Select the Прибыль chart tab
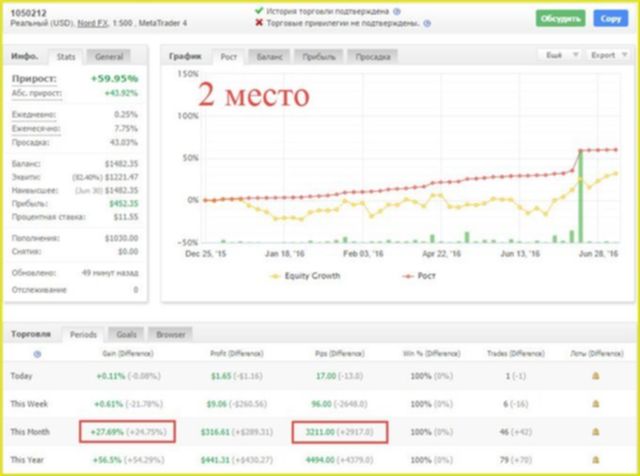Image resolution: width=640 pixels, height=476 pixels. pyautogui.click(x=319, y=57)
